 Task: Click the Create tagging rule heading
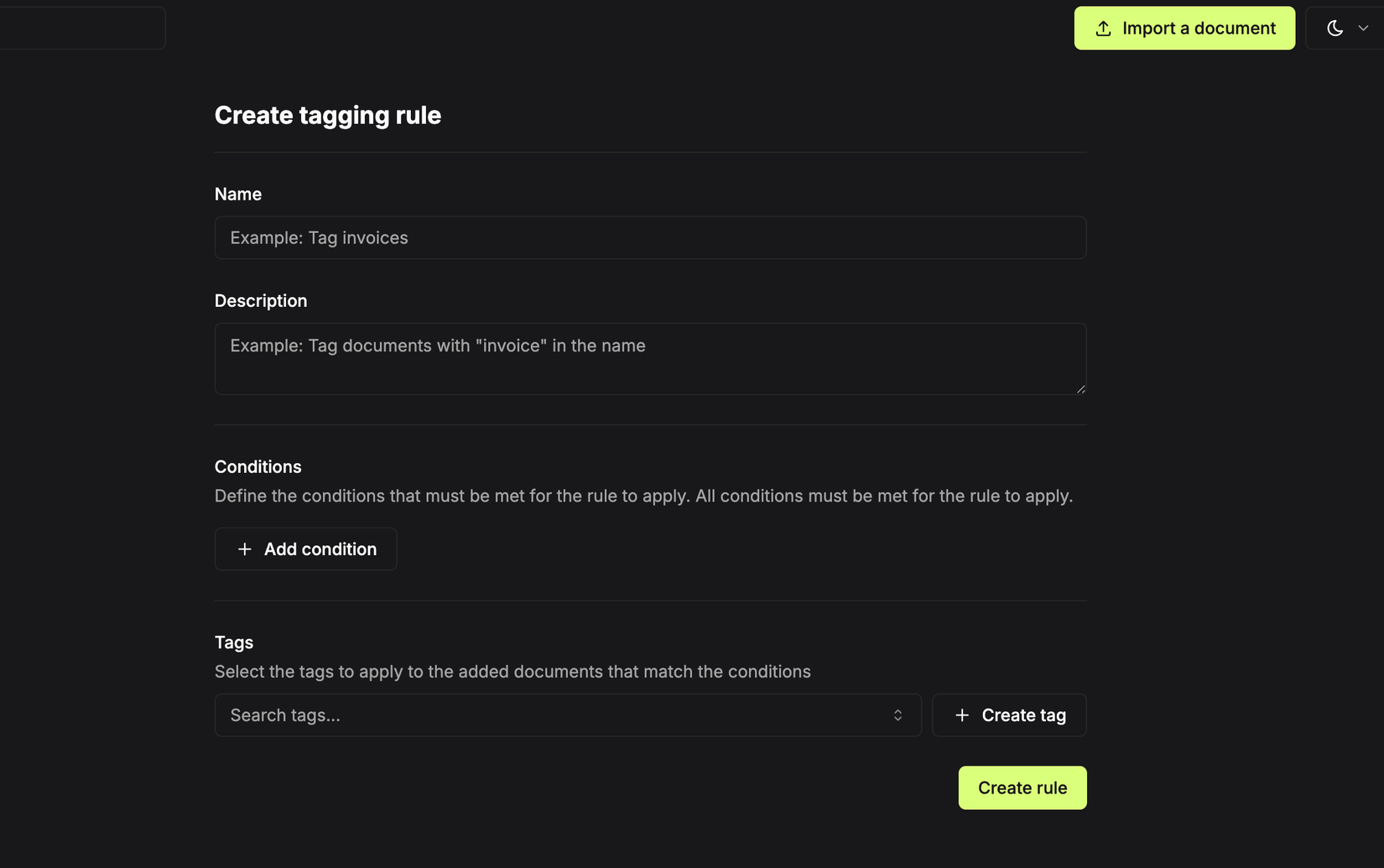click(x=328, y=115)
